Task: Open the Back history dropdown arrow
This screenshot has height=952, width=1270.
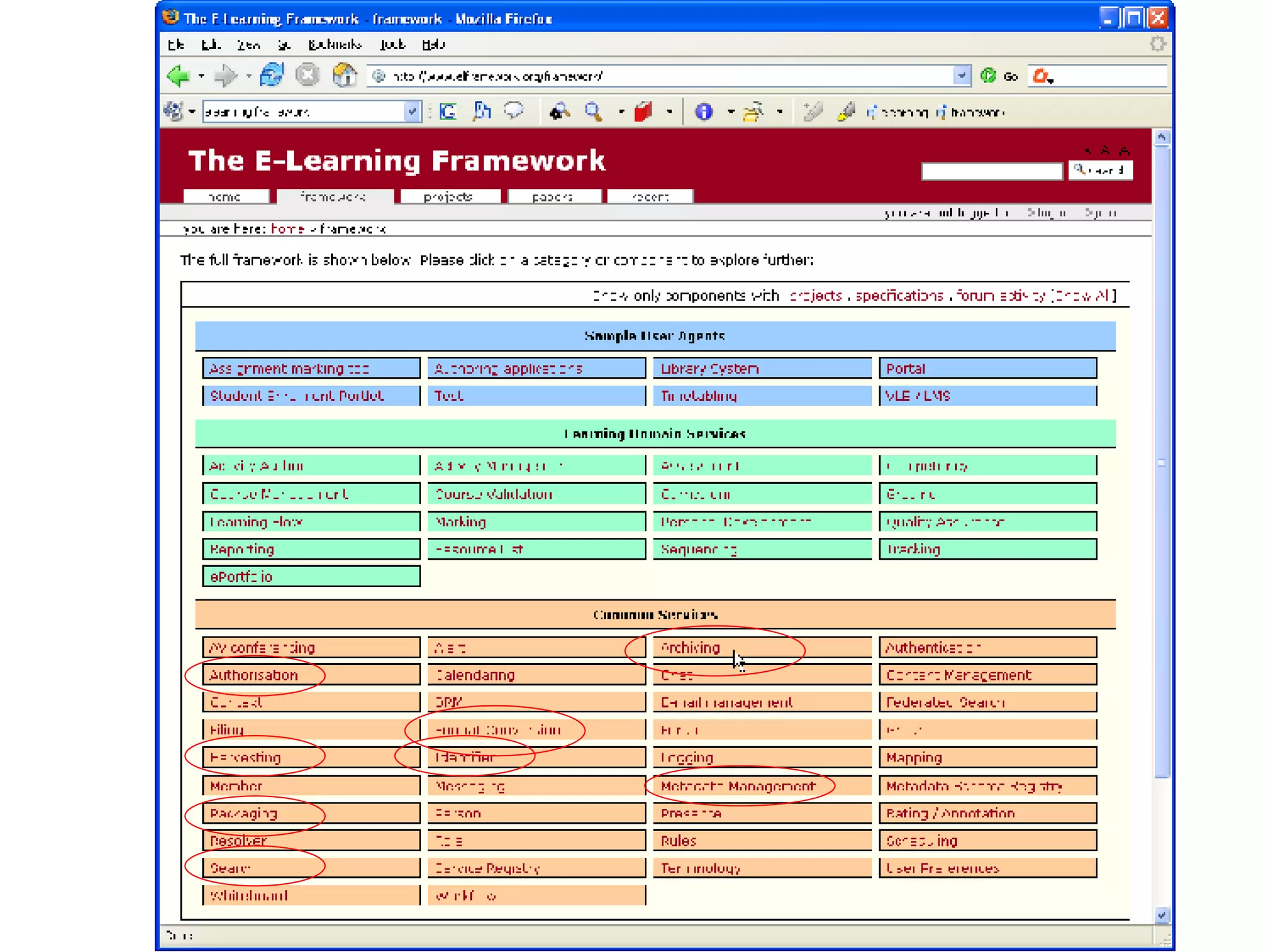Action: point(202,76)
